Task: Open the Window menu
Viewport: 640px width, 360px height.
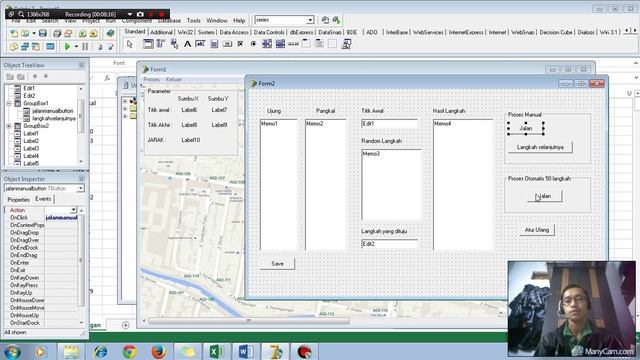Action: click(217, 20)
